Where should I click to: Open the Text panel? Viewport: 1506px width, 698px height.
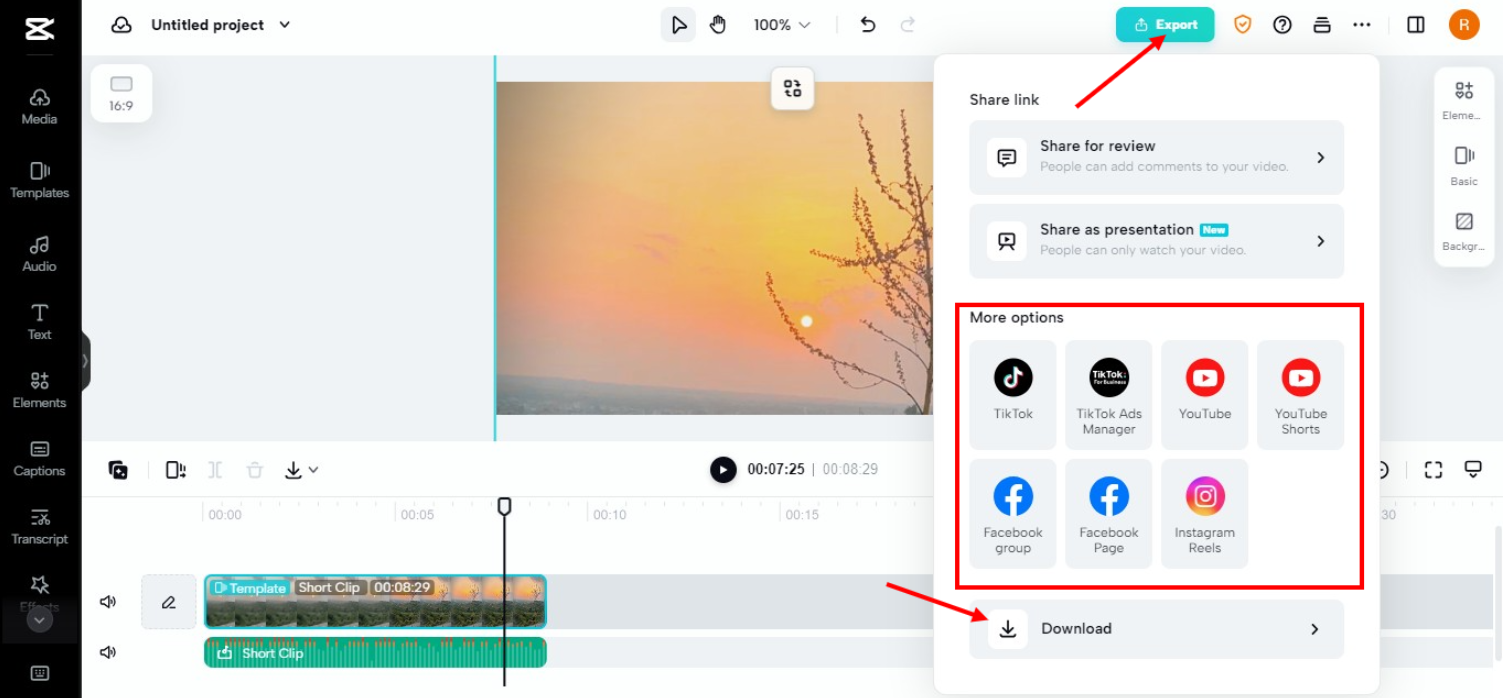coord(39,322)
